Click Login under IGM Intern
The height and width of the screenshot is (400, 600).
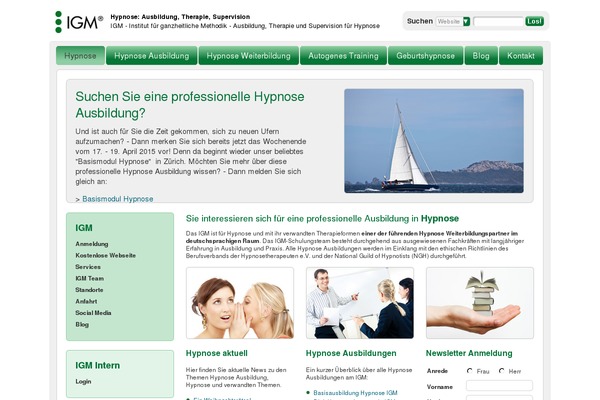pos(83,382)
